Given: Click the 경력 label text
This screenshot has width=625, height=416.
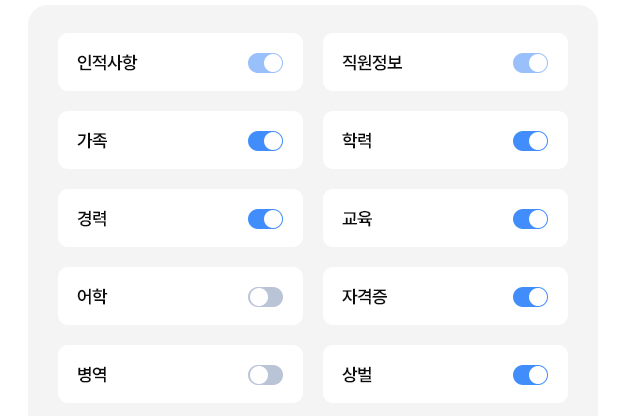Looking at the screenshot, I should tap(92, 219).
